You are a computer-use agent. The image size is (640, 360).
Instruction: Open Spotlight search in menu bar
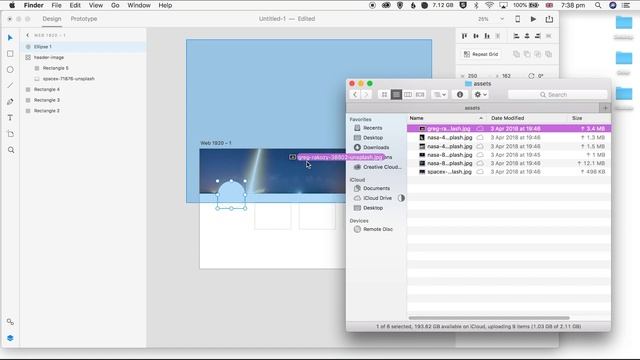tap(598, 5)
